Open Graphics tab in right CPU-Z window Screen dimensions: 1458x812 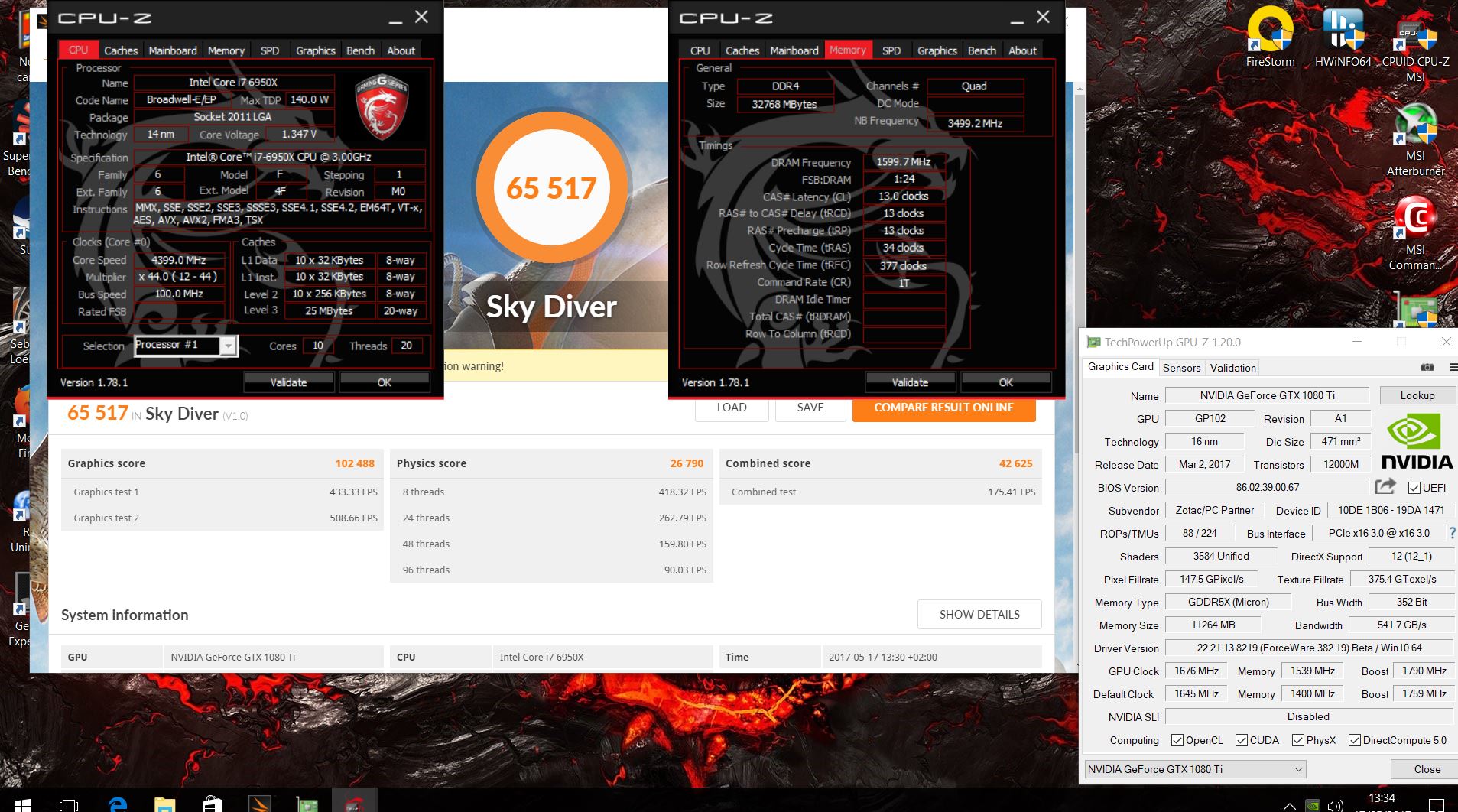click(x=937, y=50)
